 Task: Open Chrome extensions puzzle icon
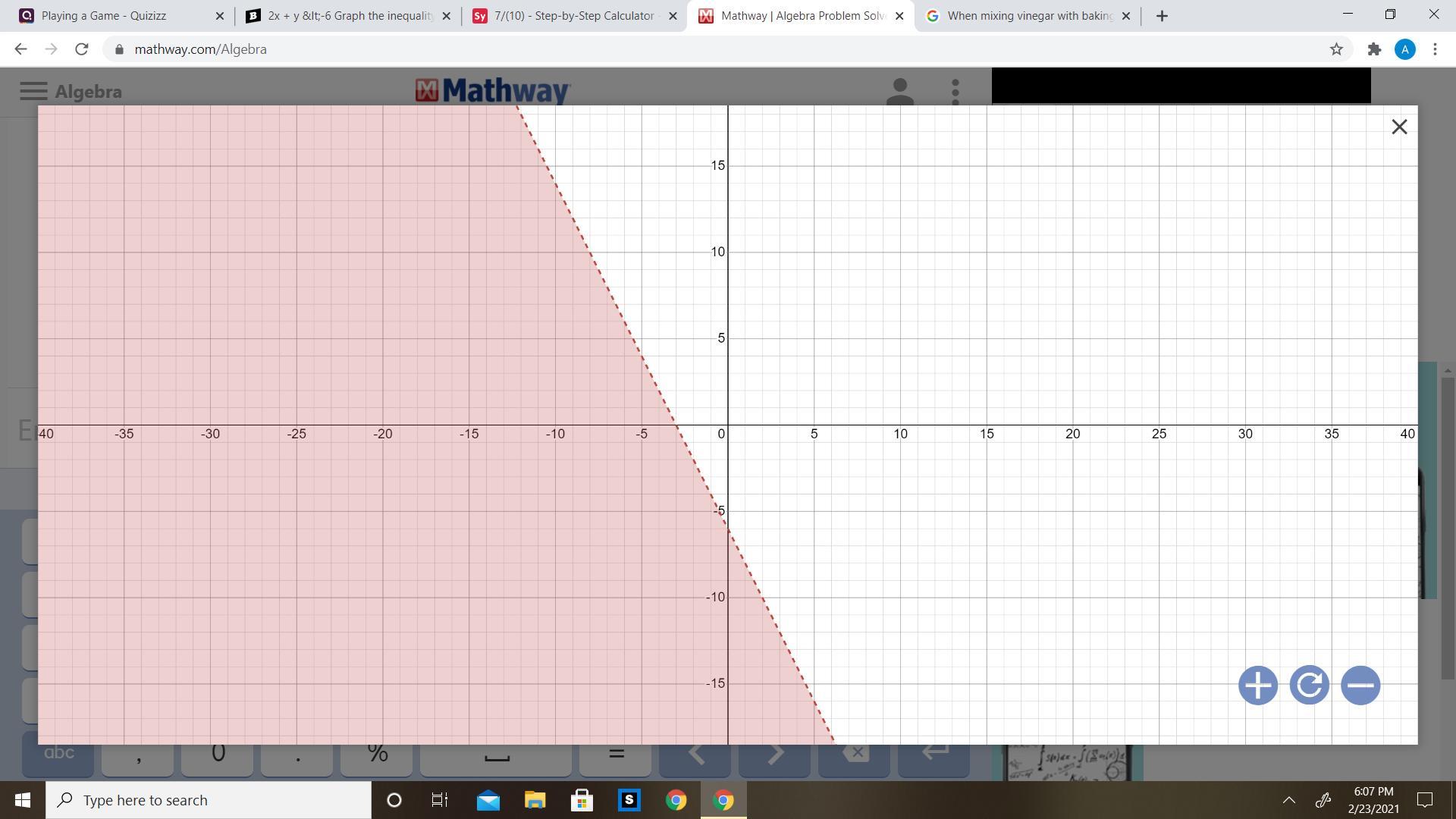[x=1374, y=49]
